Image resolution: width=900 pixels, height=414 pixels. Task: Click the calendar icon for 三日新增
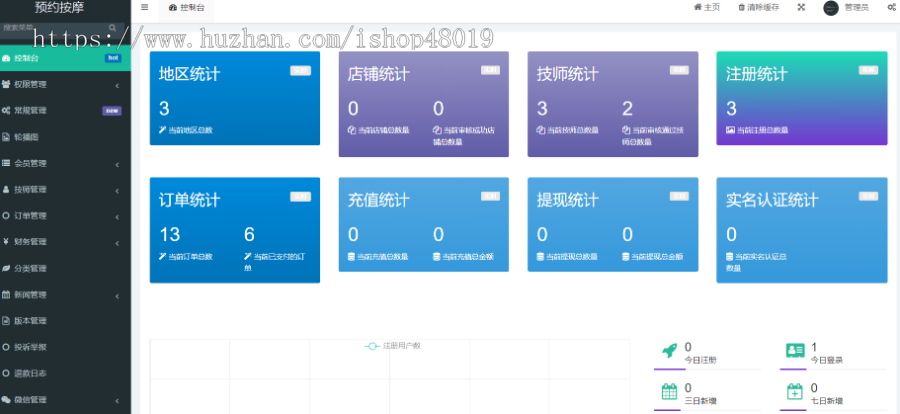tap(669, 392)
